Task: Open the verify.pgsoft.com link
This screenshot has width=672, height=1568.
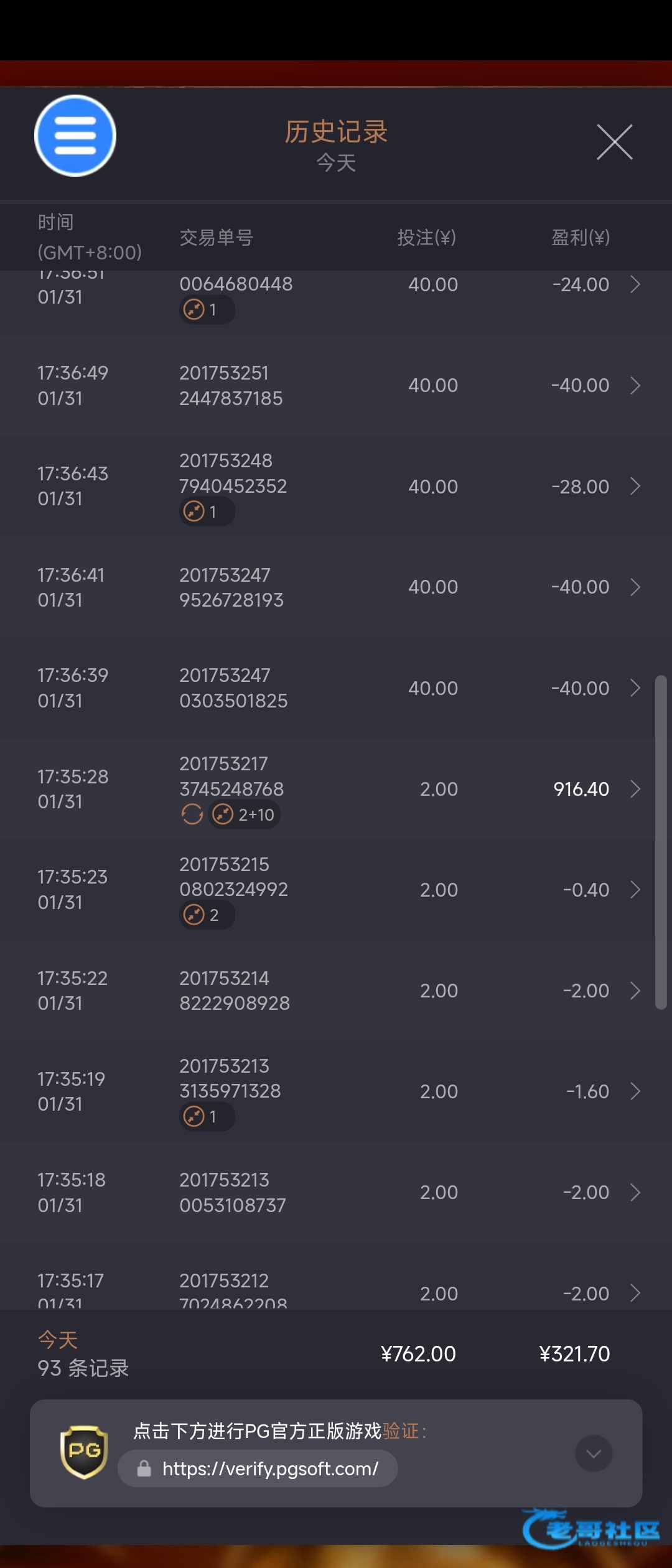Action: click(x=270, y=1468)
